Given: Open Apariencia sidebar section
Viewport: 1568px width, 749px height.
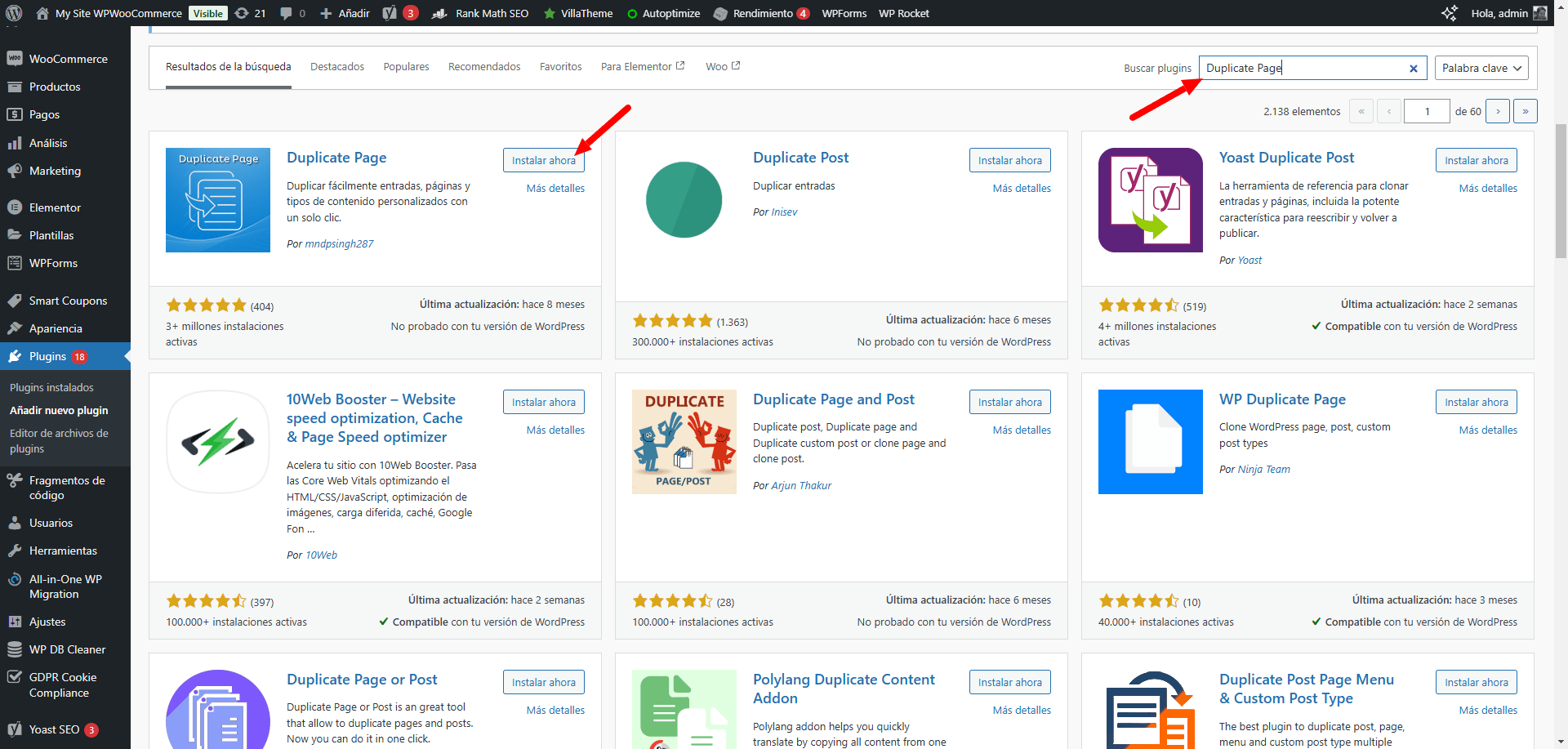Looking at the screenshot, I should 65,328.
